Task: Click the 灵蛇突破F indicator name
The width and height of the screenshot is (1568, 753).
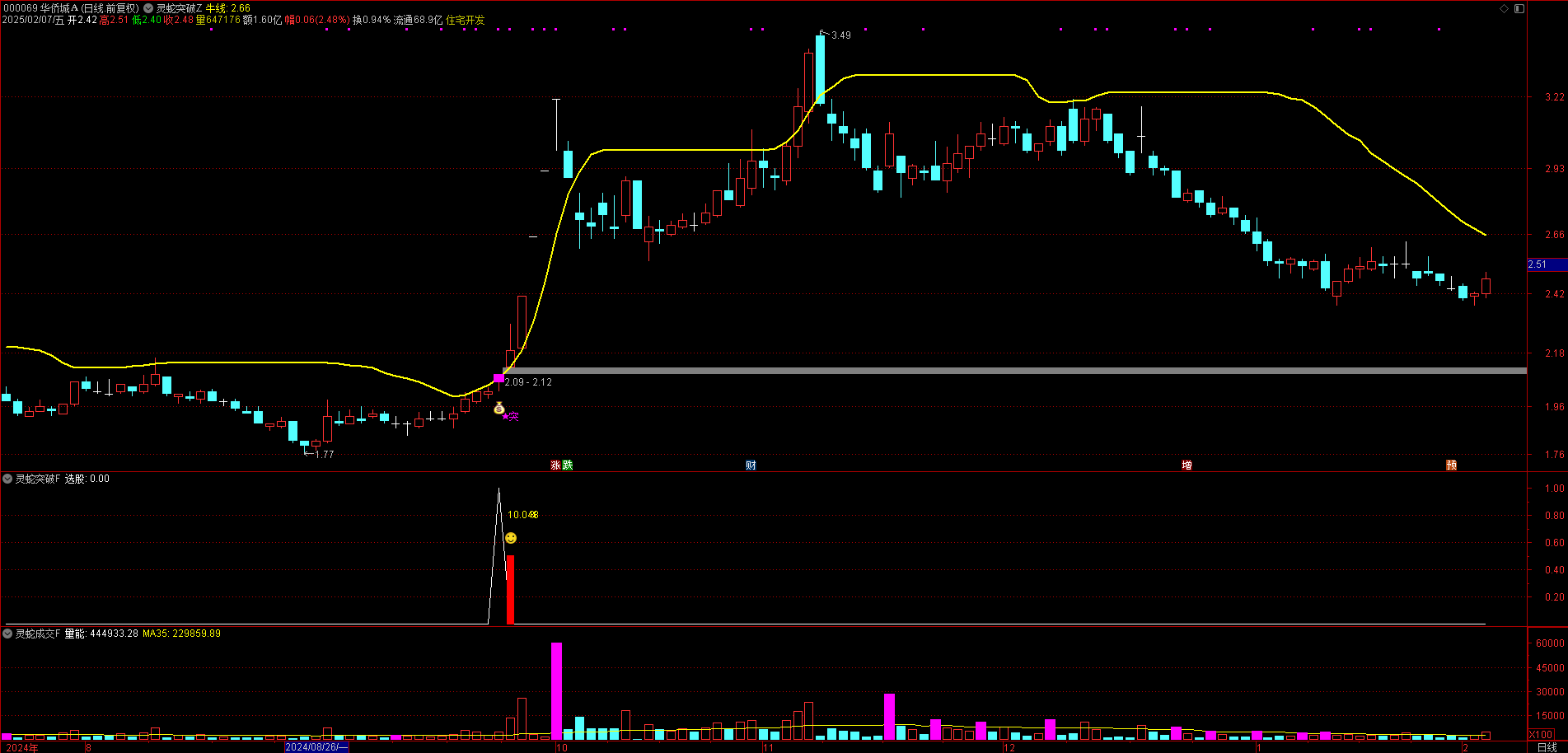Action: (x=38, y=479)
